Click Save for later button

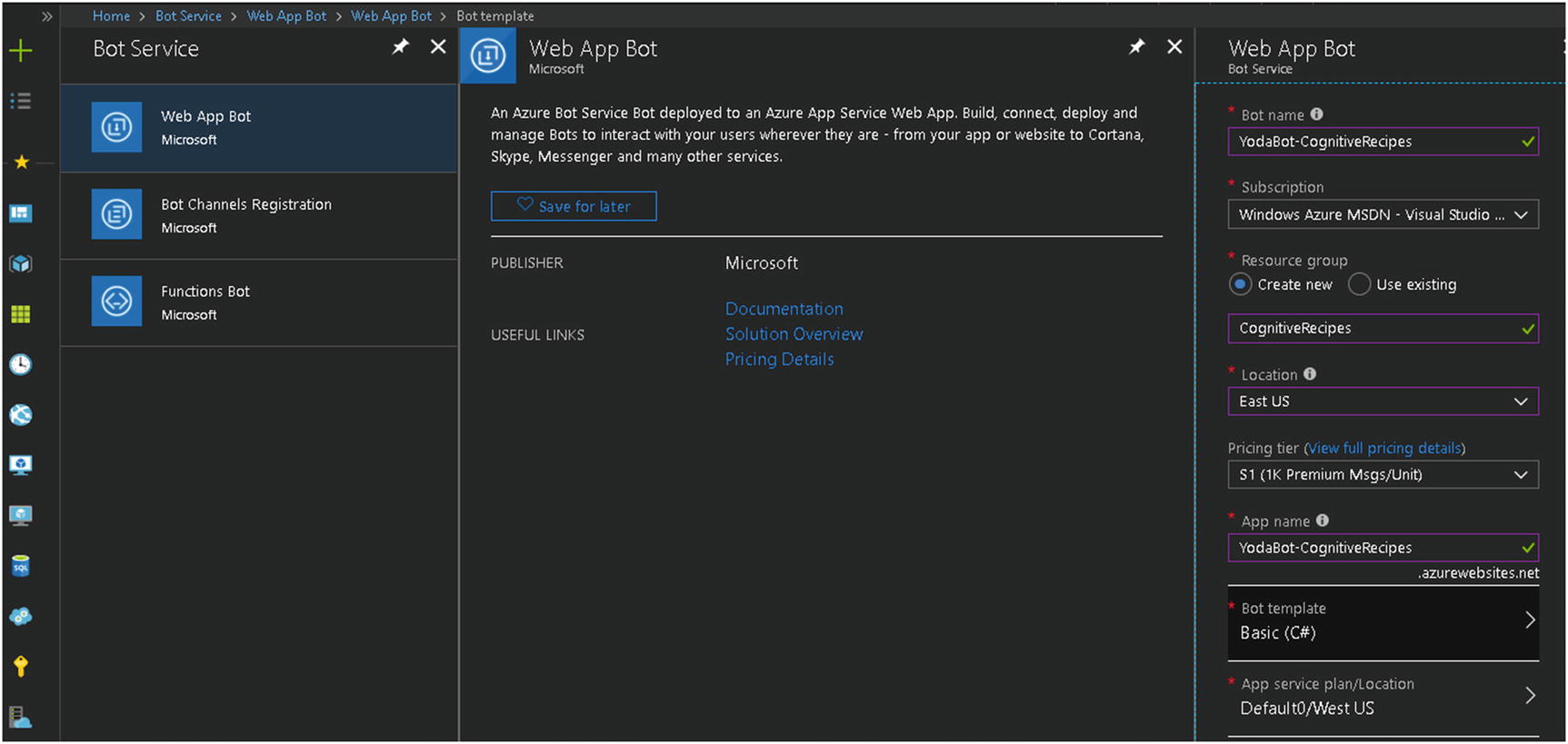point(574,206)
